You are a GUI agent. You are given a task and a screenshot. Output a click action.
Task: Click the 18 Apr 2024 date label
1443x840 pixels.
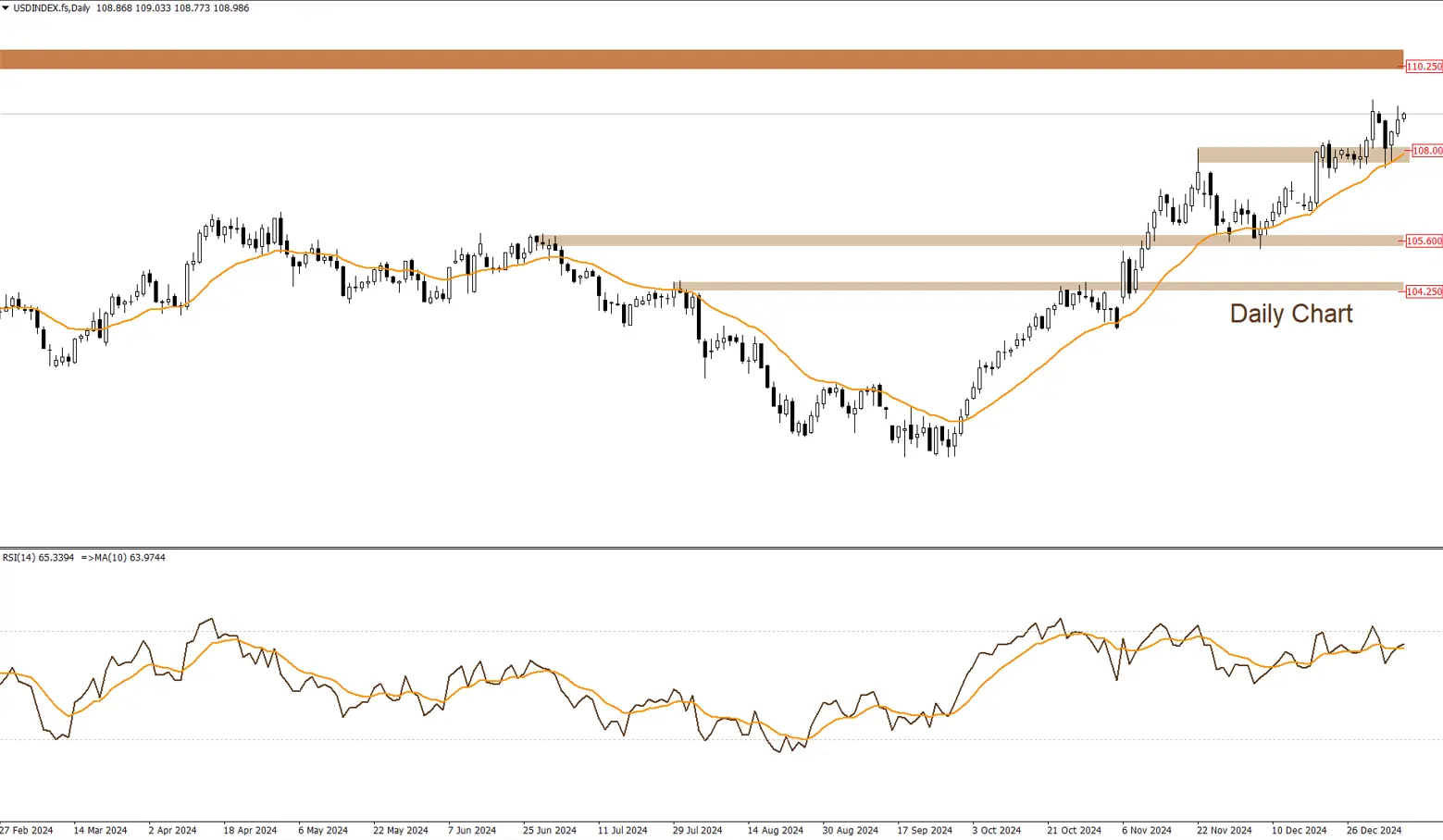pos(250,830)
